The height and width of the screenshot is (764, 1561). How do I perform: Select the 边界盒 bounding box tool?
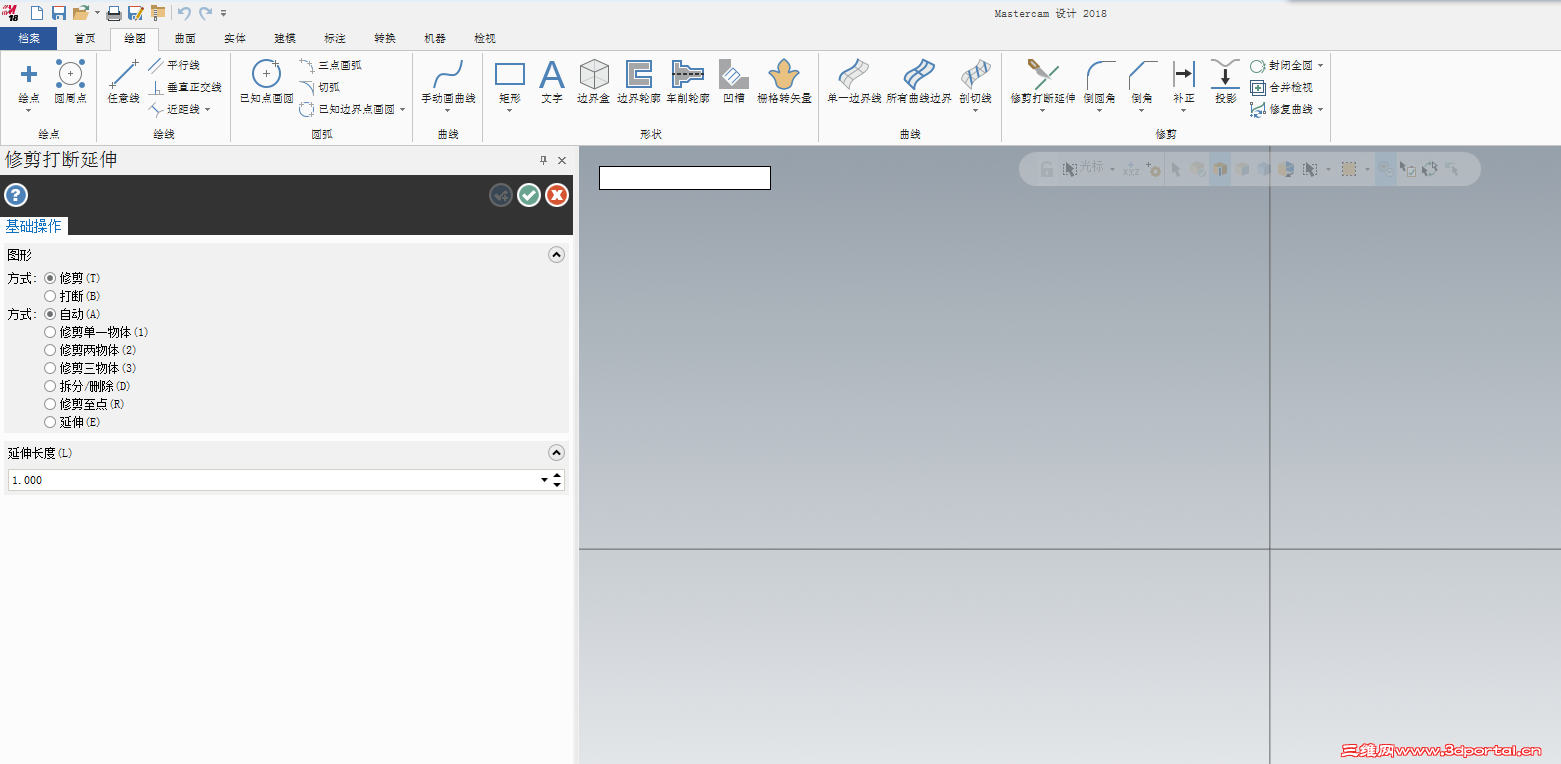pyautogui.click(x=594, y=82)
